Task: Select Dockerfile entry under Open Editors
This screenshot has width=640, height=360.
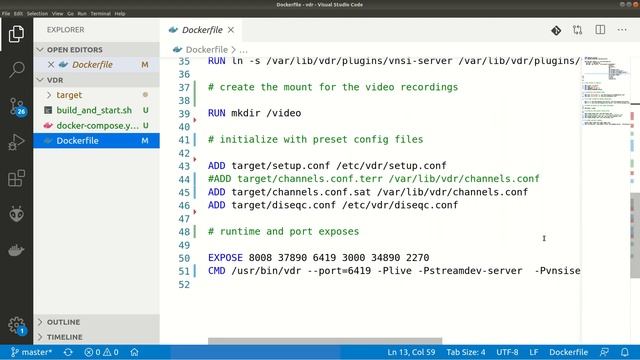Action: click(96, 64)
